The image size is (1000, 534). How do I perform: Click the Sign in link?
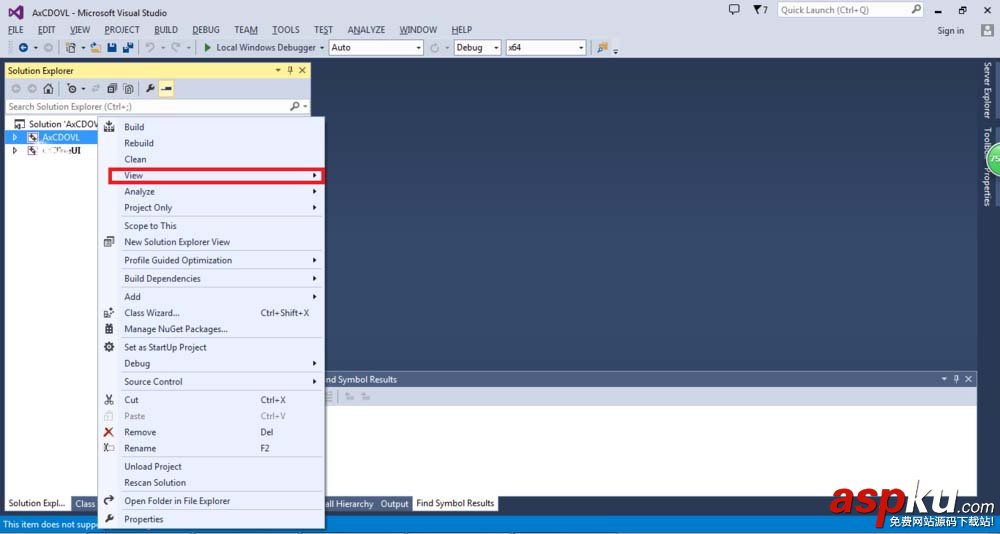[950, 31]
